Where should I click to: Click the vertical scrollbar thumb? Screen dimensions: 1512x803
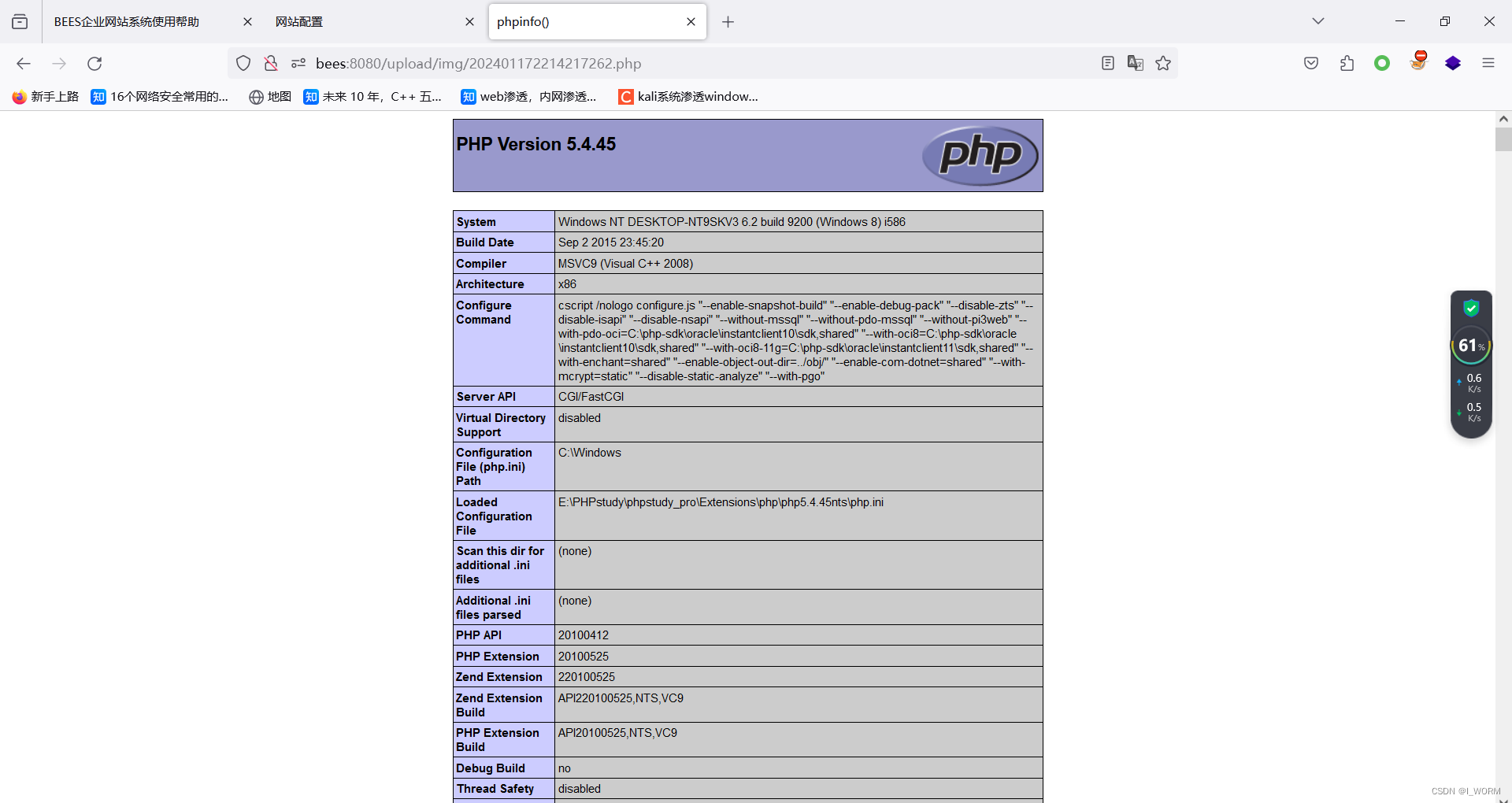click(1503, 139)
